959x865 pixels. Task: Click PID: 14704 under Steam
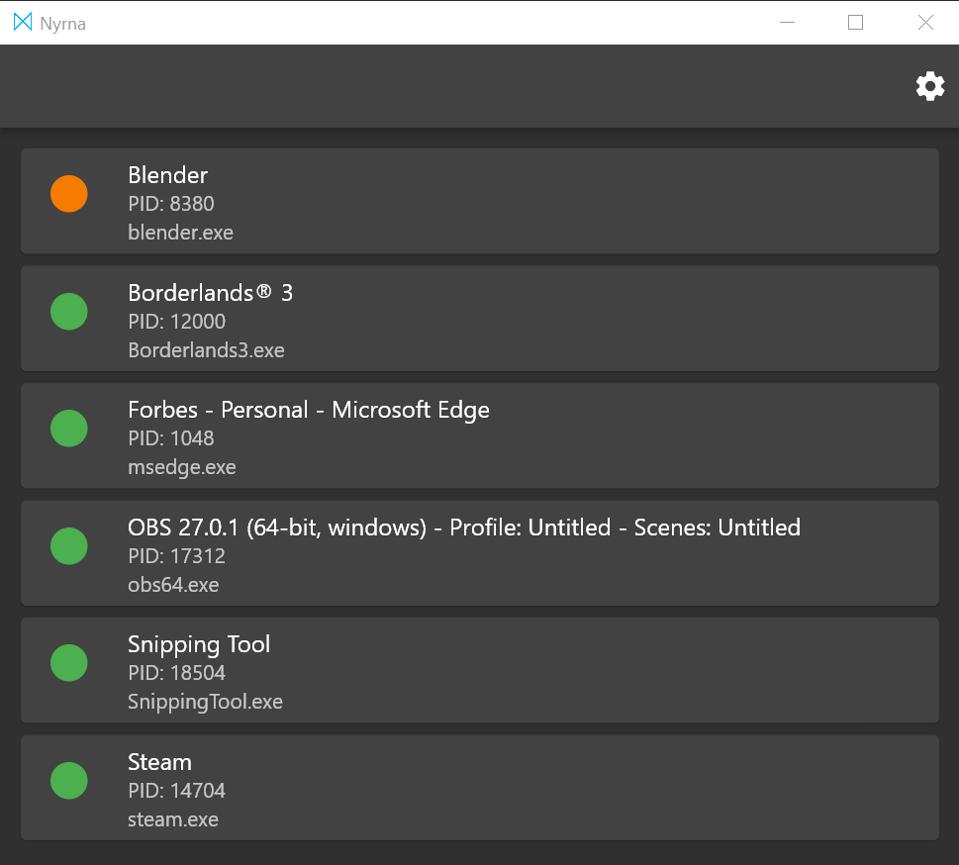176,790
